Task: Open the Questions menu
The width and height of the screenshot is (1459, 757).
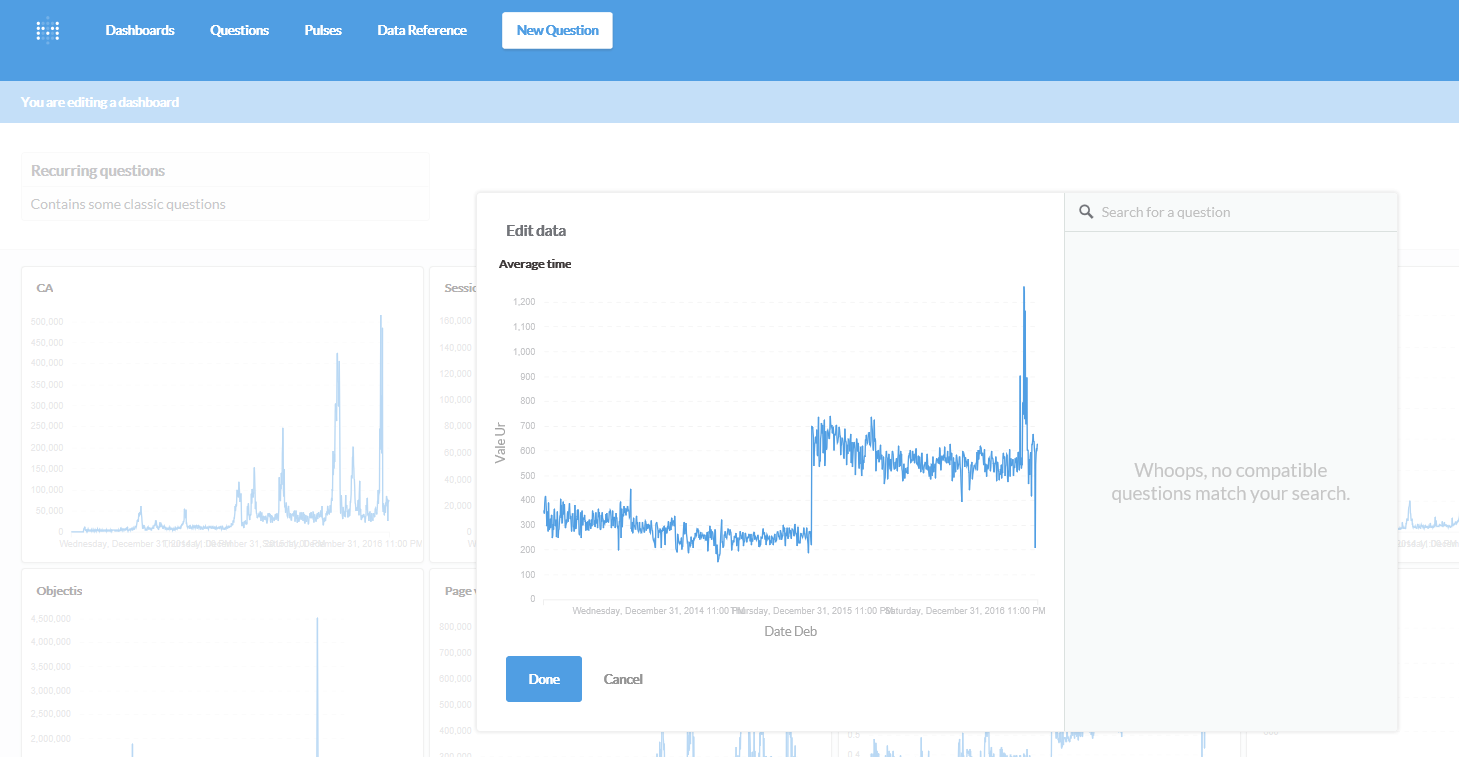Action: pyautogui.click(x=239, y=30)
